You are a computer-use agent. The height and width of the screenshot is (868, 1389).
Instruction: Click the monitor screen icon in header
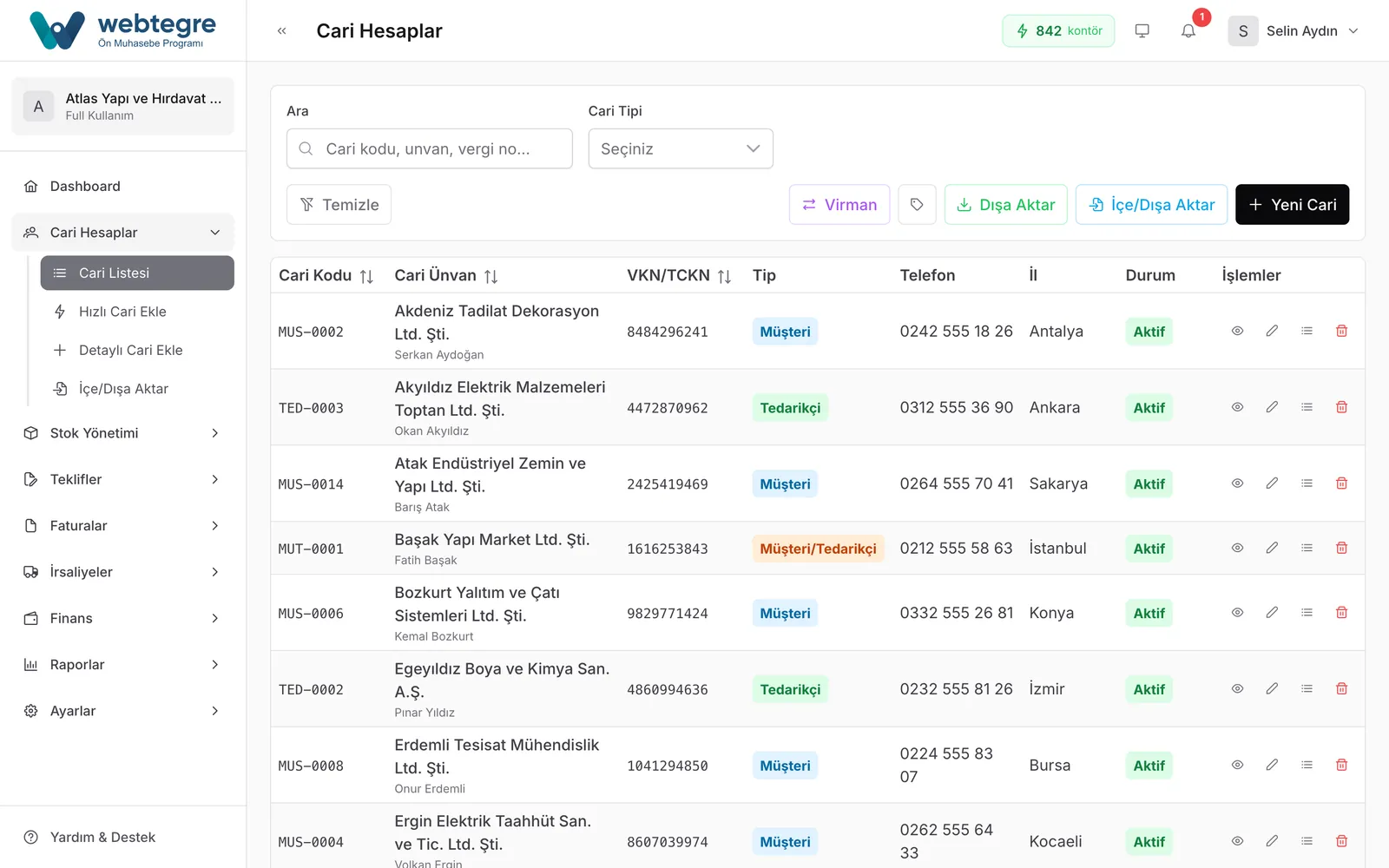[1142, 31]
